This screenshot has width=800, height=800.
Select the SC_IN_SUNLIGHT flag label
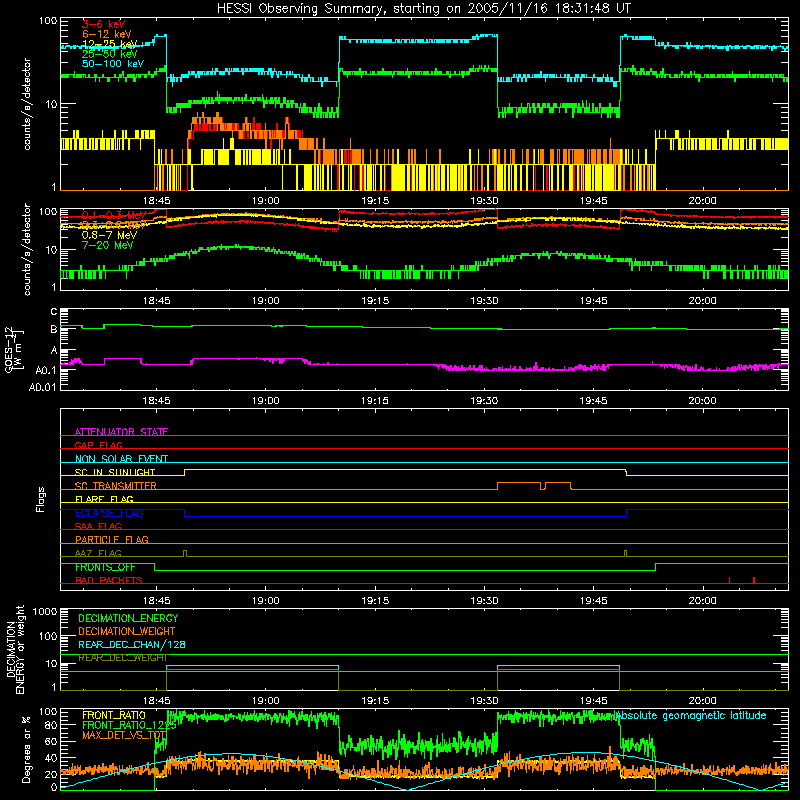tap(115, 472)
